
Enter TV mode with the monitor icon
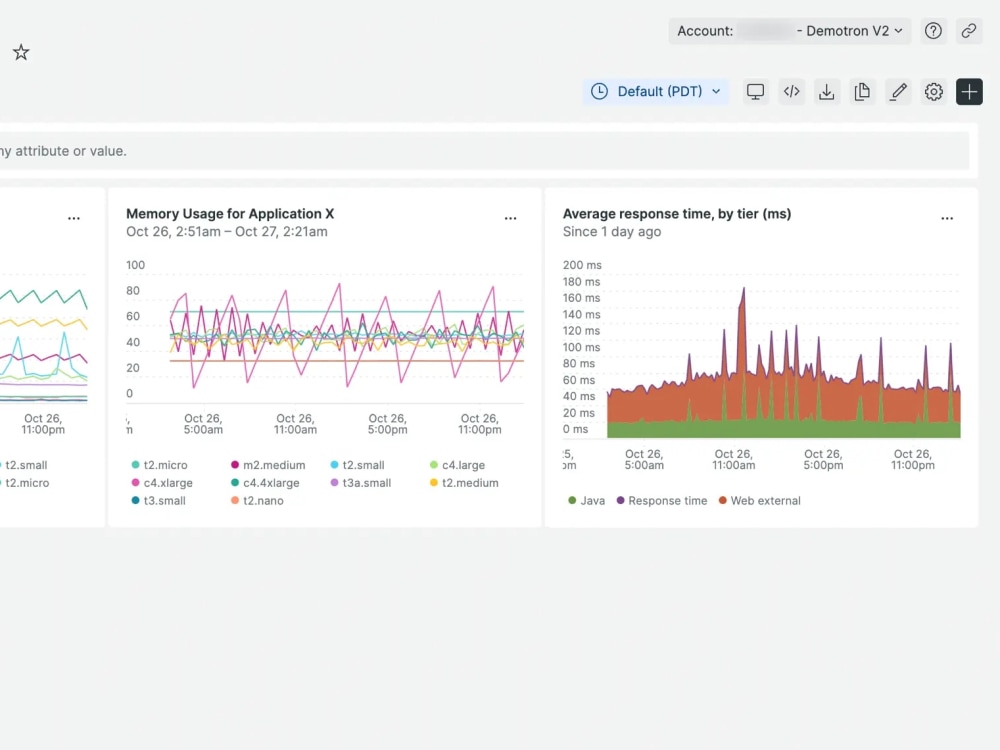click(x=755, y=92)
